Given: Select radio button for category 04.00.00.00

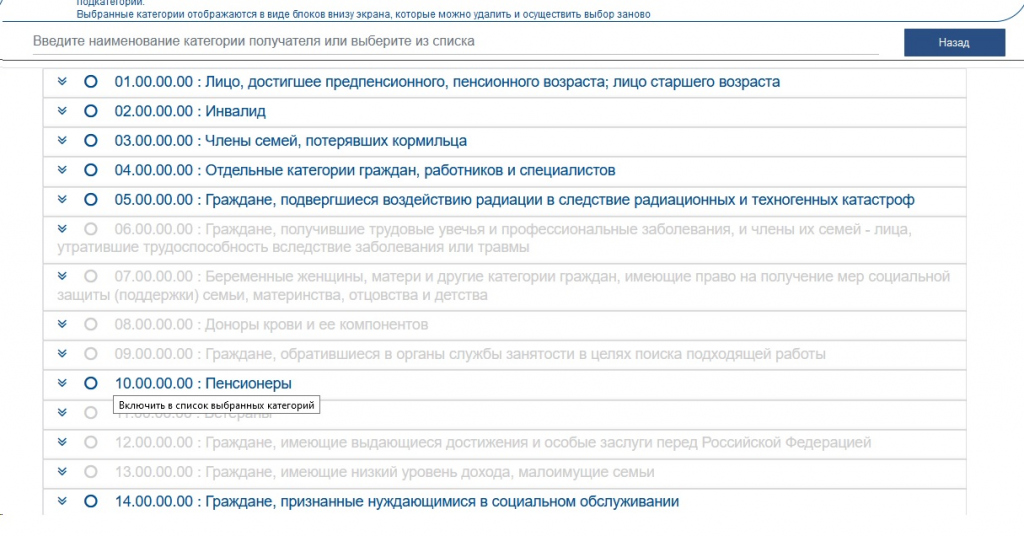Looking at the screenshot, I should [x=91, y=170].
